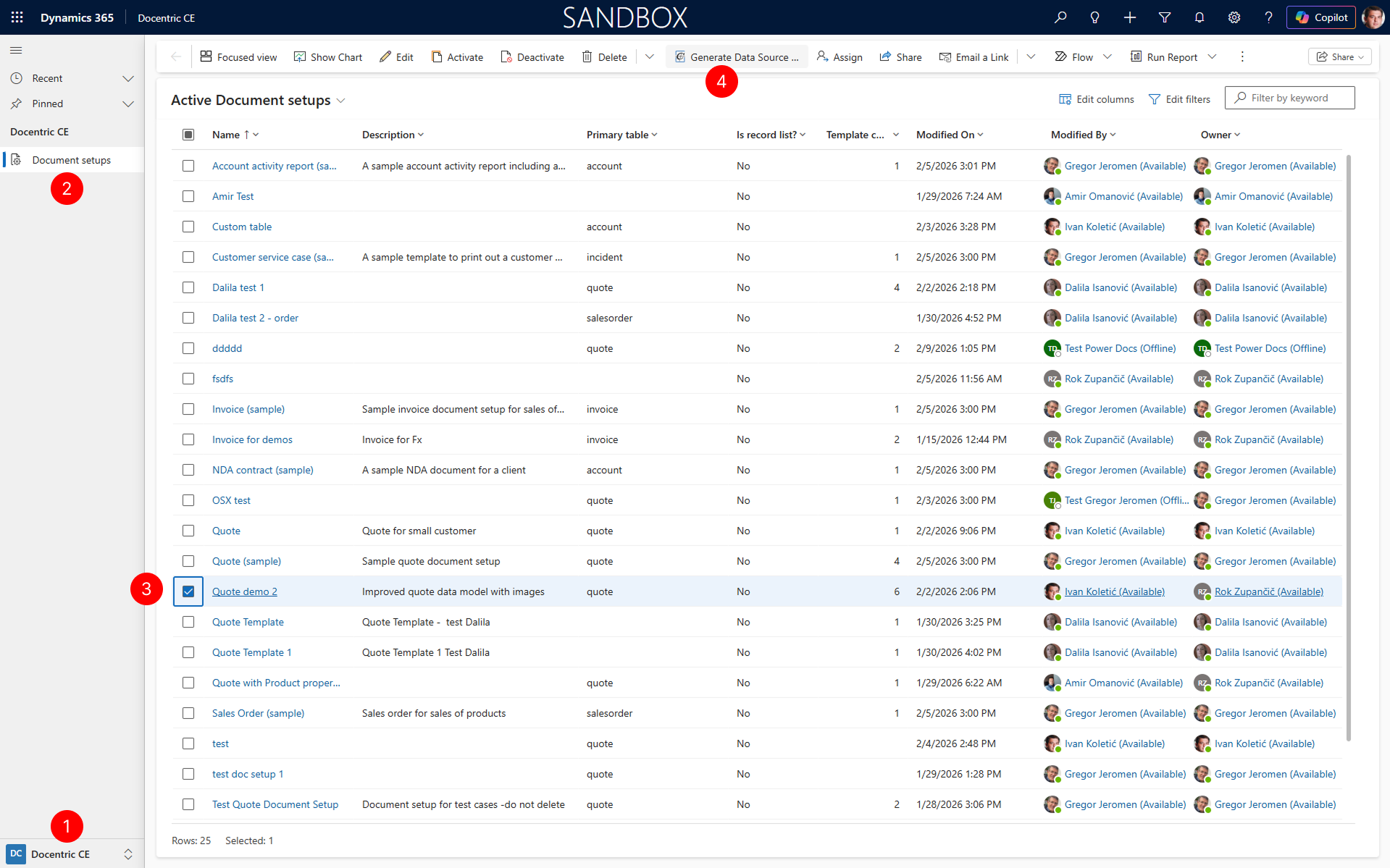Click Email a Link command
This screenshot has height=868, width=1390.
click(974, 56)
